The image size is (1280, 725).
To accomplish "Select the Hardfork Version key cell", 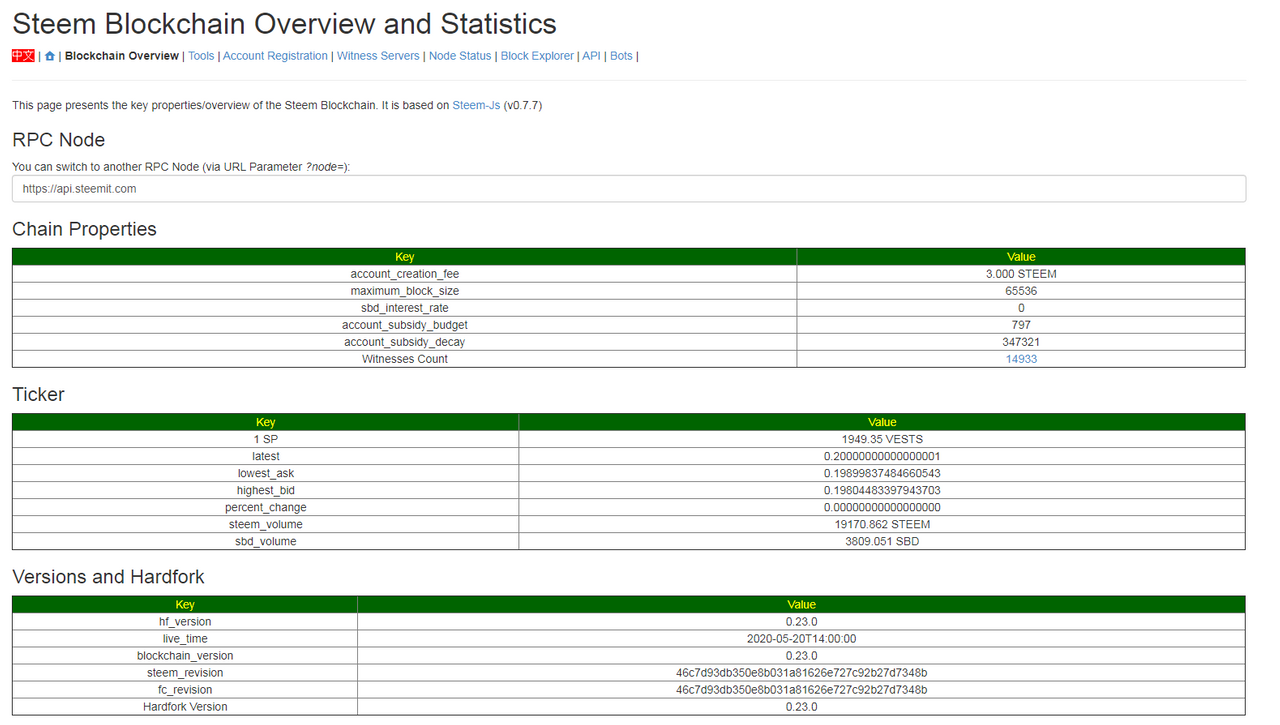I will [185, 707].
